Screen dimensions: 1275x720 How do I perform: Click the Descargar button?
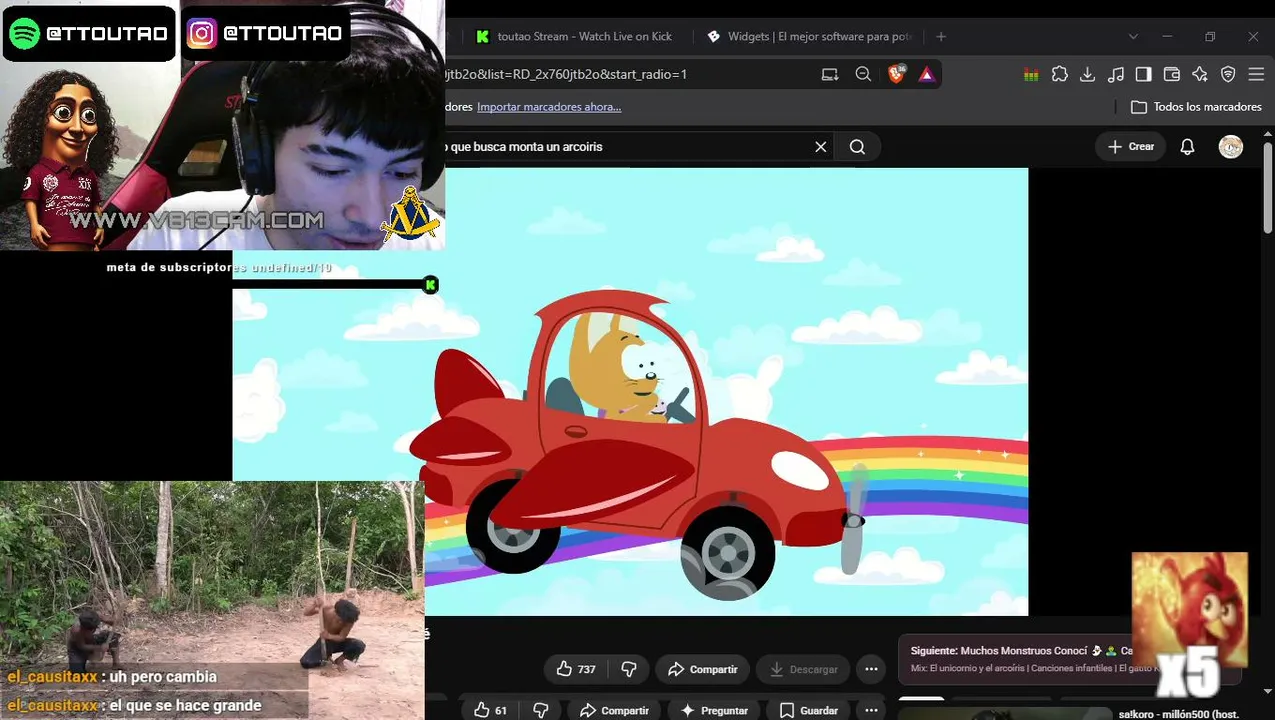(803, 669)
